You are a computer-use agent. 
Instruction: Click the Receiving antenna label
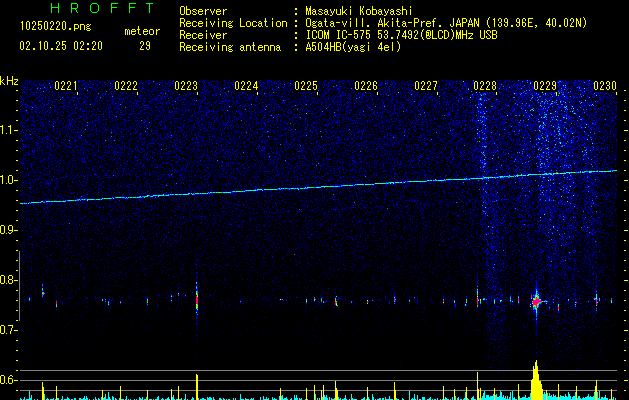click(230, 47)
